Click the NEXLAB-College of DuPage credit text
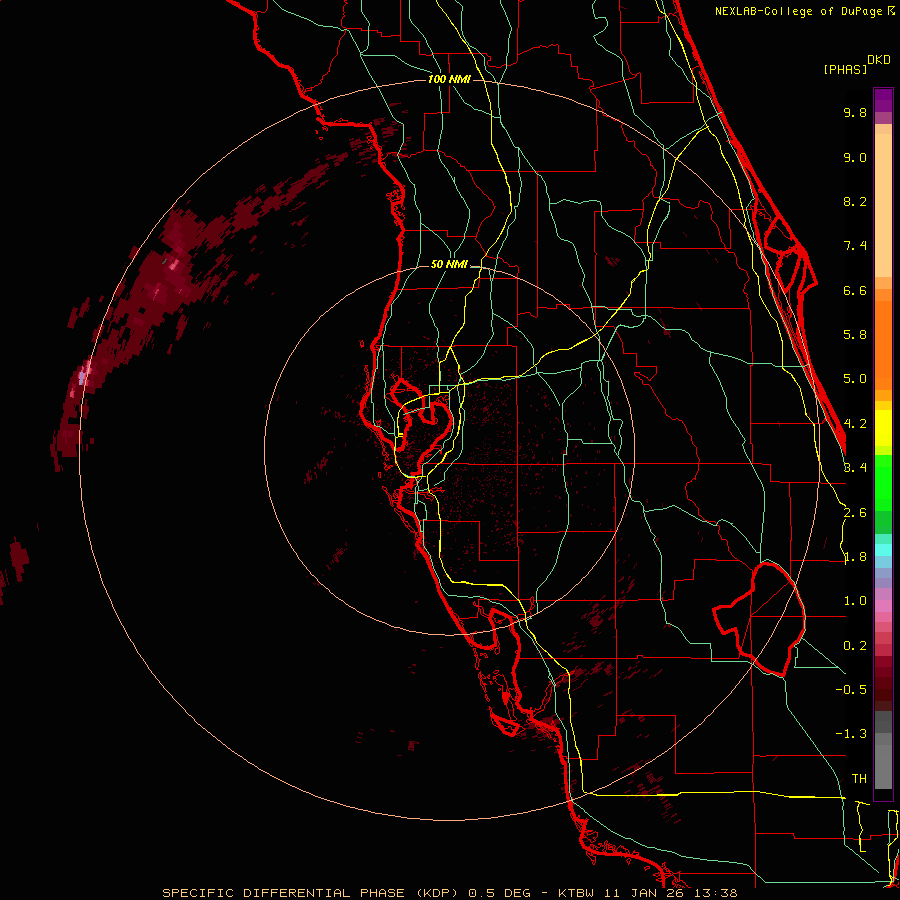900x900 pixels. coord(798,11)
